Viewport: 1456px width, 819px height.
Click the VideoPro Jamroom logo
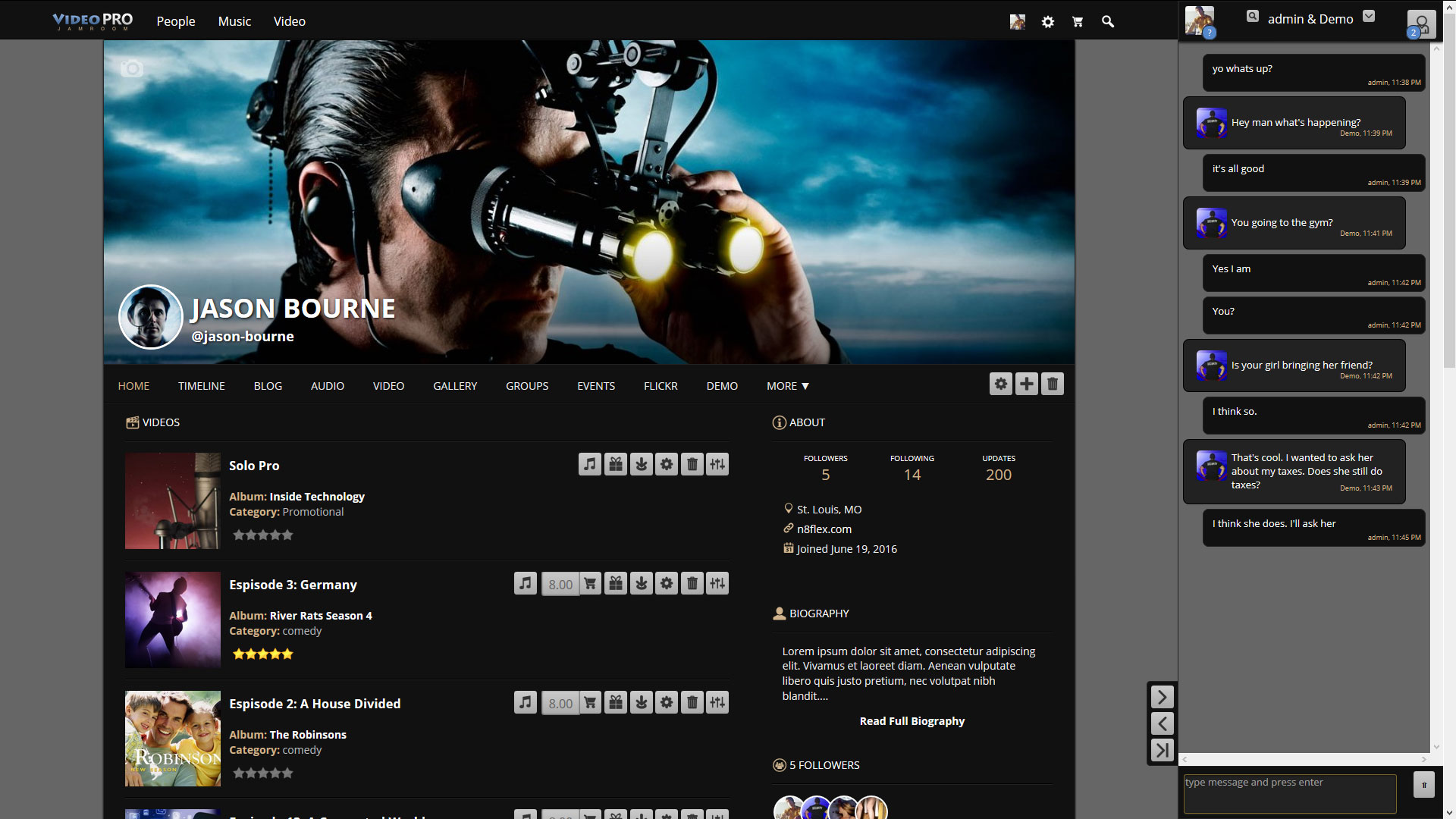point(93,21)
